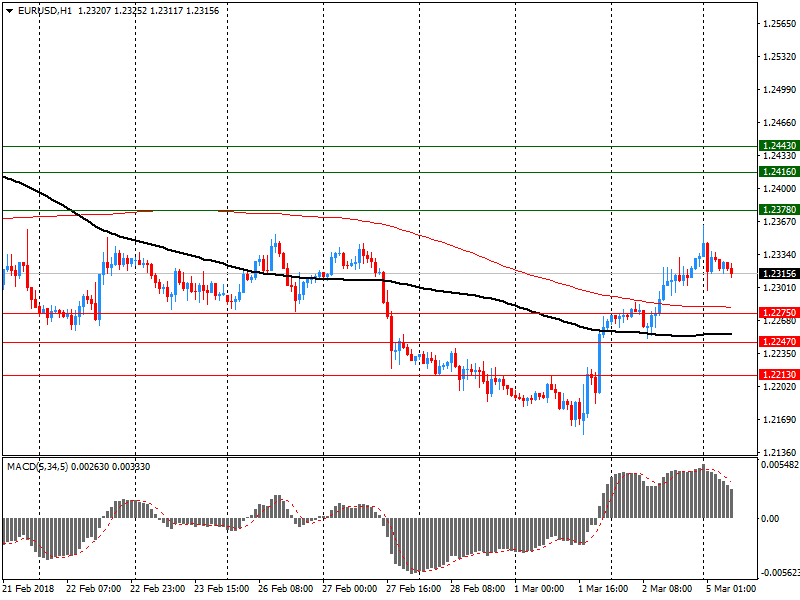Click the EURUSD,H1 symbol title

click(x=45, y=11)
